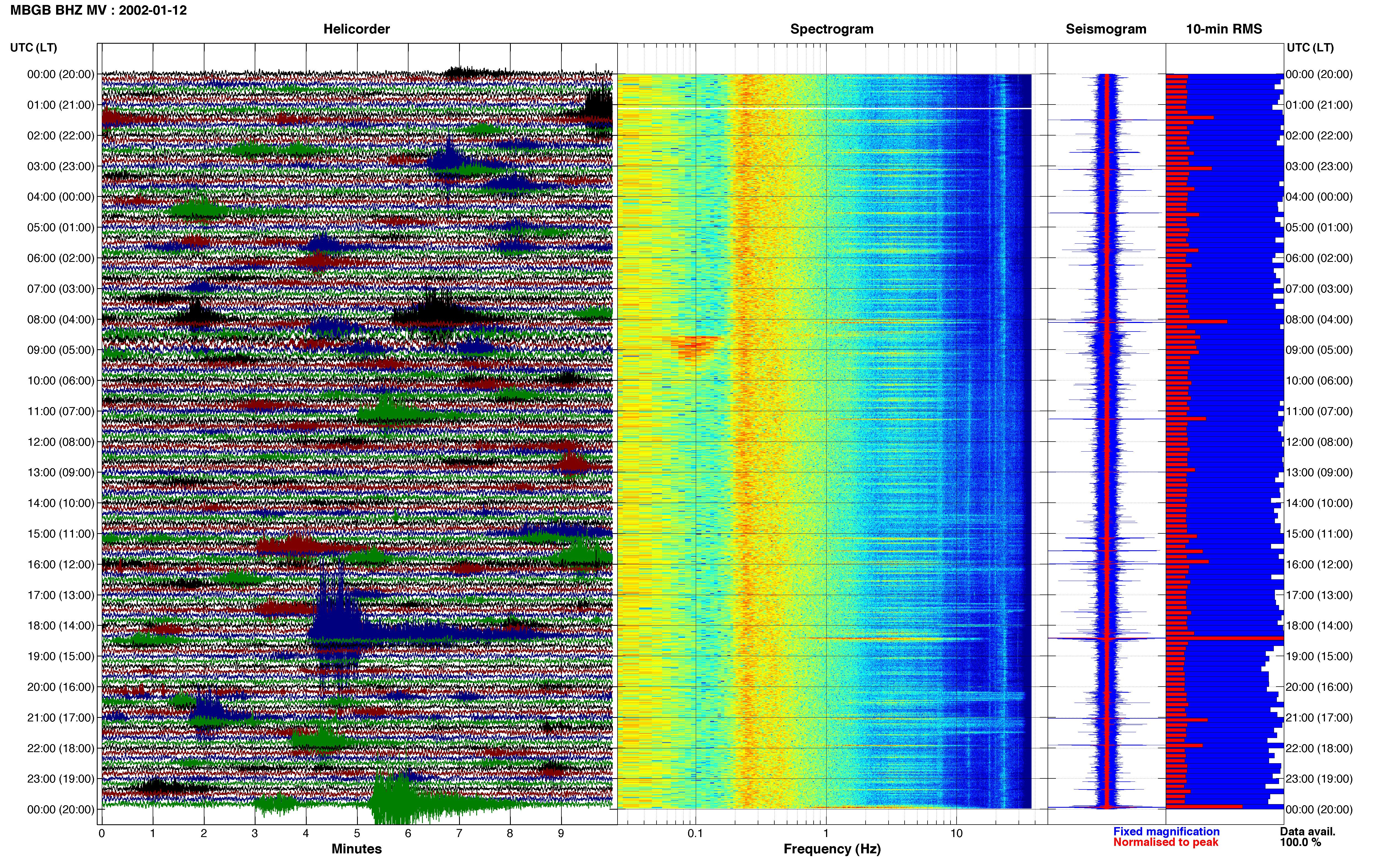Image resolution: width=1388 pixels, height=868 pixels.
Task: Click left time label '08:00 (04:00)'
Action: point(61,320)
